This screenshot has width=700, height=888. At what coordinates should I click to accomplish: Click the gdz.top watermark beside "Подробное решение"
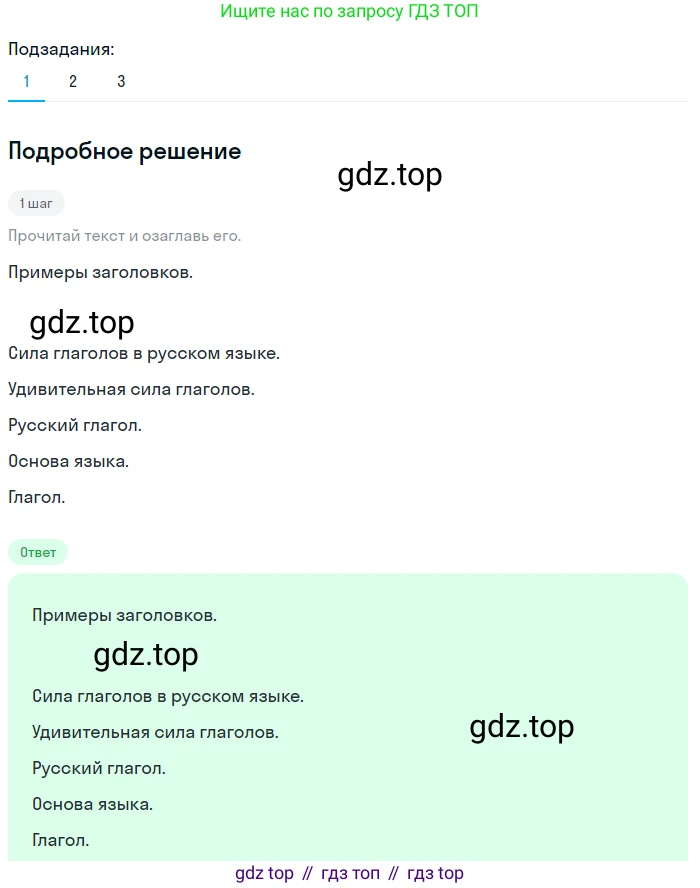point(390,175)
